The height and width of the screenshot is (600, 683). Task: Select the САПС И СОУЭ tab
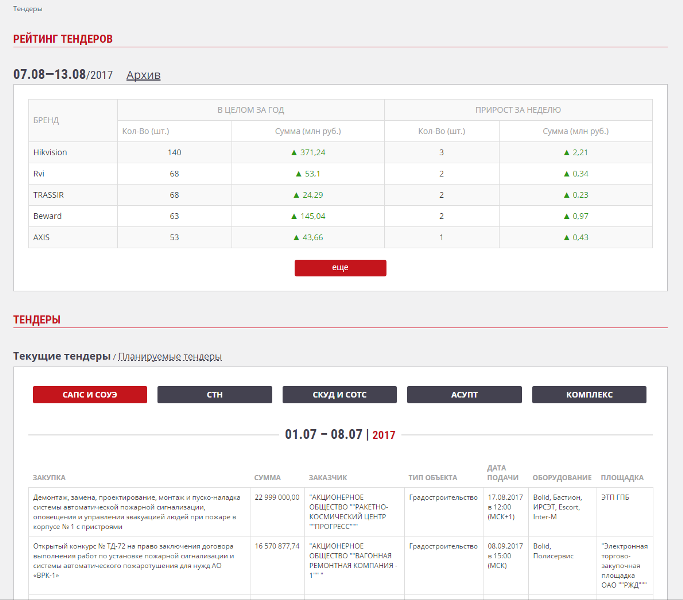pos(90,395)
